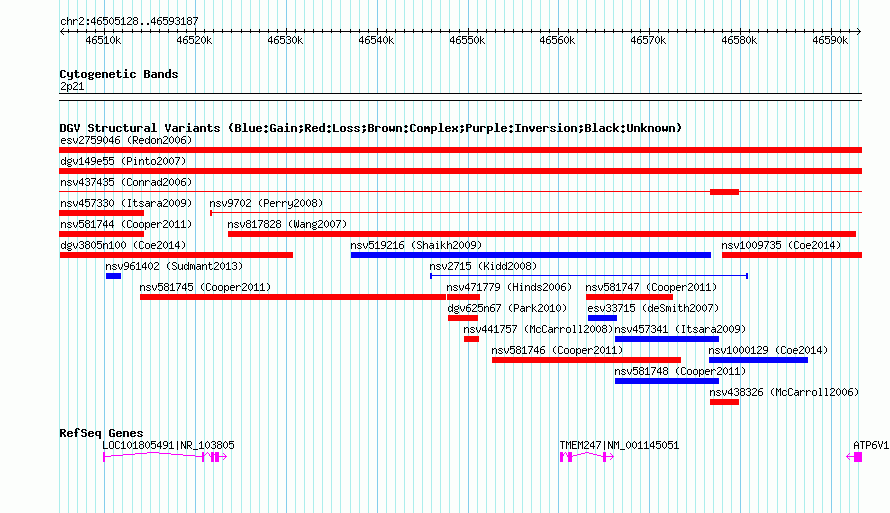890x513 pixels.
Task: Click the 46590k ruler tick label
Action: [x=830, y=40]
